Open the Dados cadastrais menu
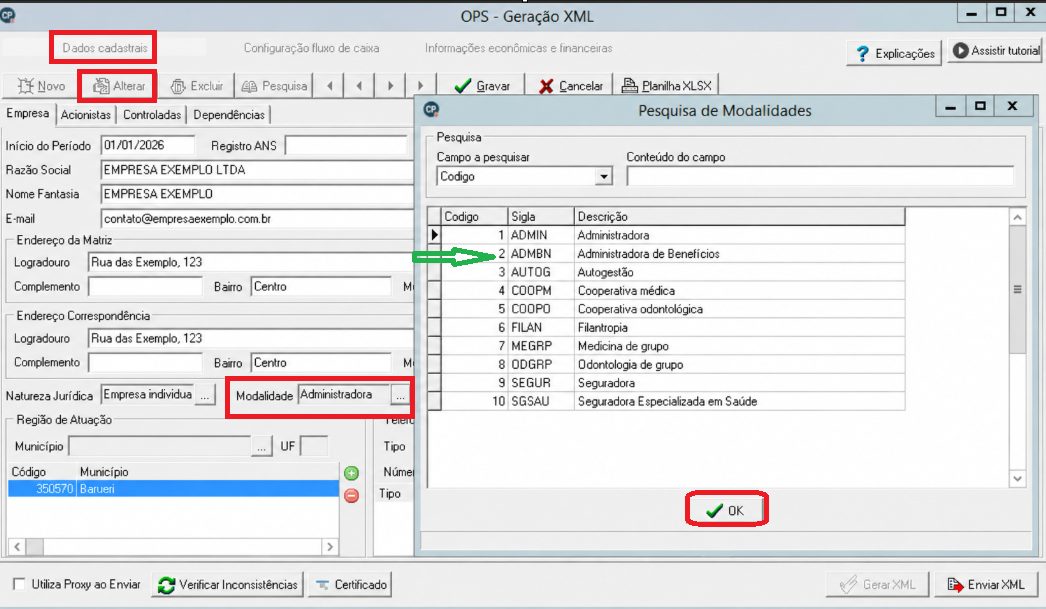The height and width of the screenshot is (609, 1046). [105, 48]
